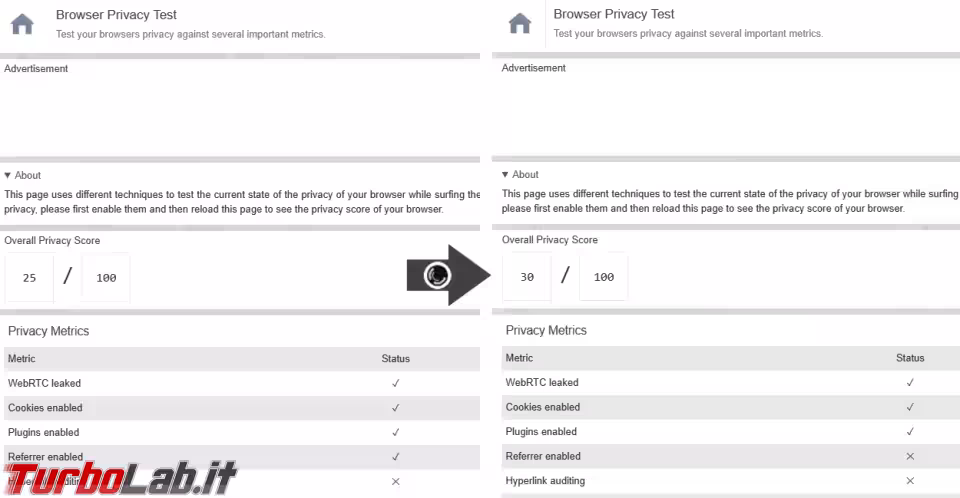Image resolution: width=960 pixels, height=498 pixels.
Task: Click the Metric column header in the right panel
Action: pos(519,358)
